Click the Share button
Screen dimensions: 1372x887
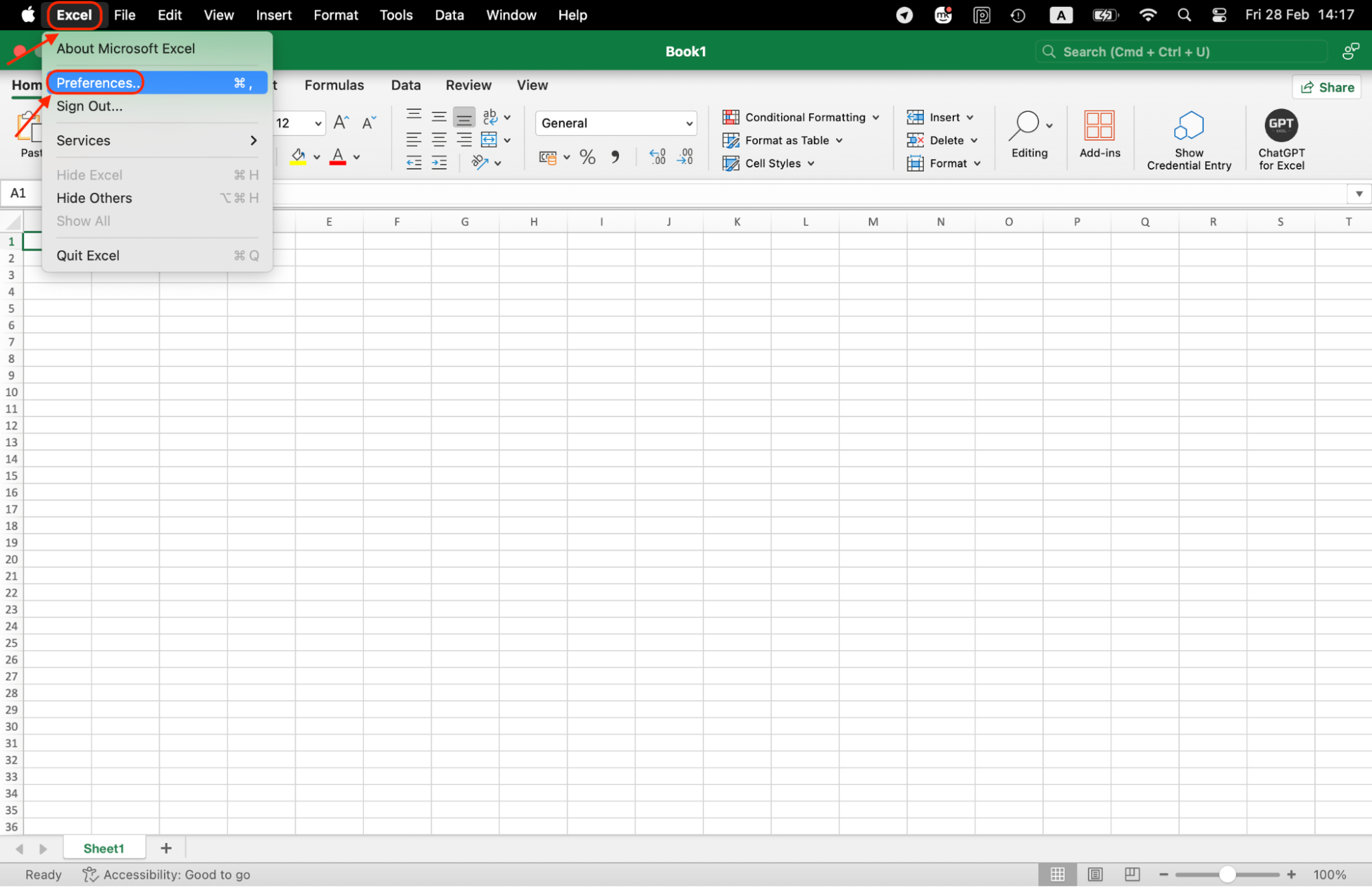[x=1326, y=87]
